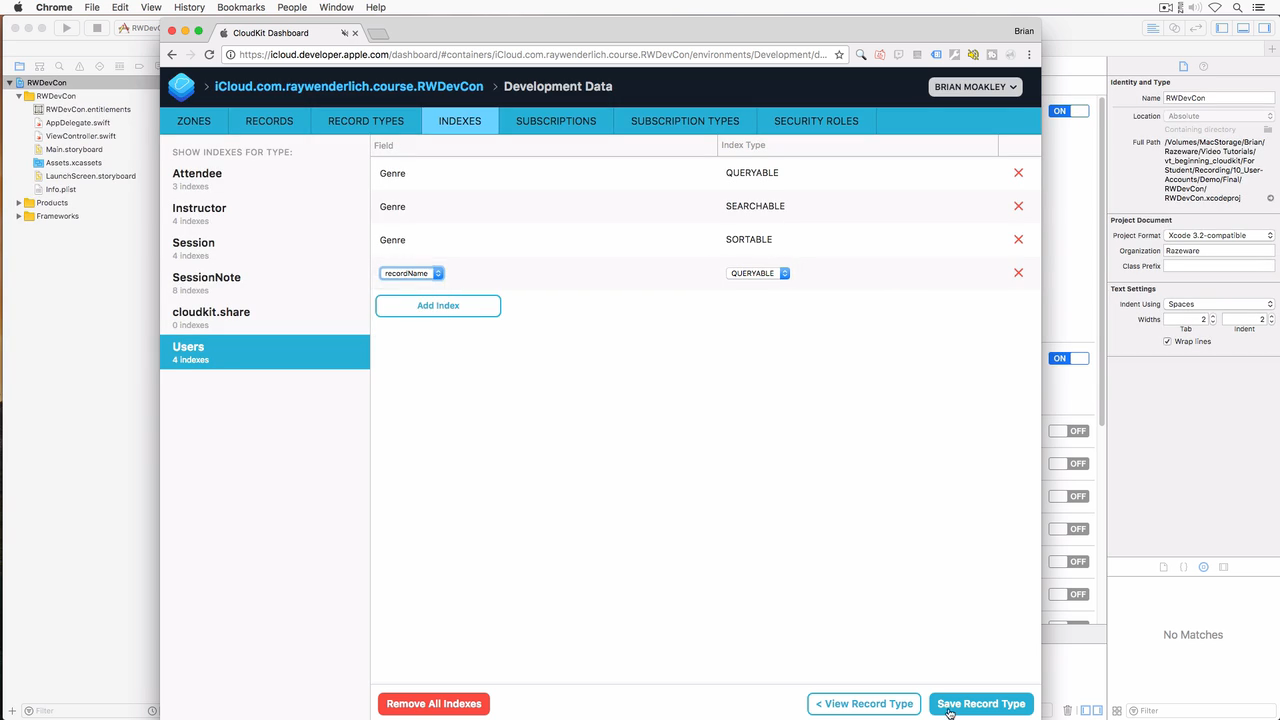The width and height of the screenshot is (1280, 720).
Task: Go back in the Chrome browser
Action: pos(172,55)
